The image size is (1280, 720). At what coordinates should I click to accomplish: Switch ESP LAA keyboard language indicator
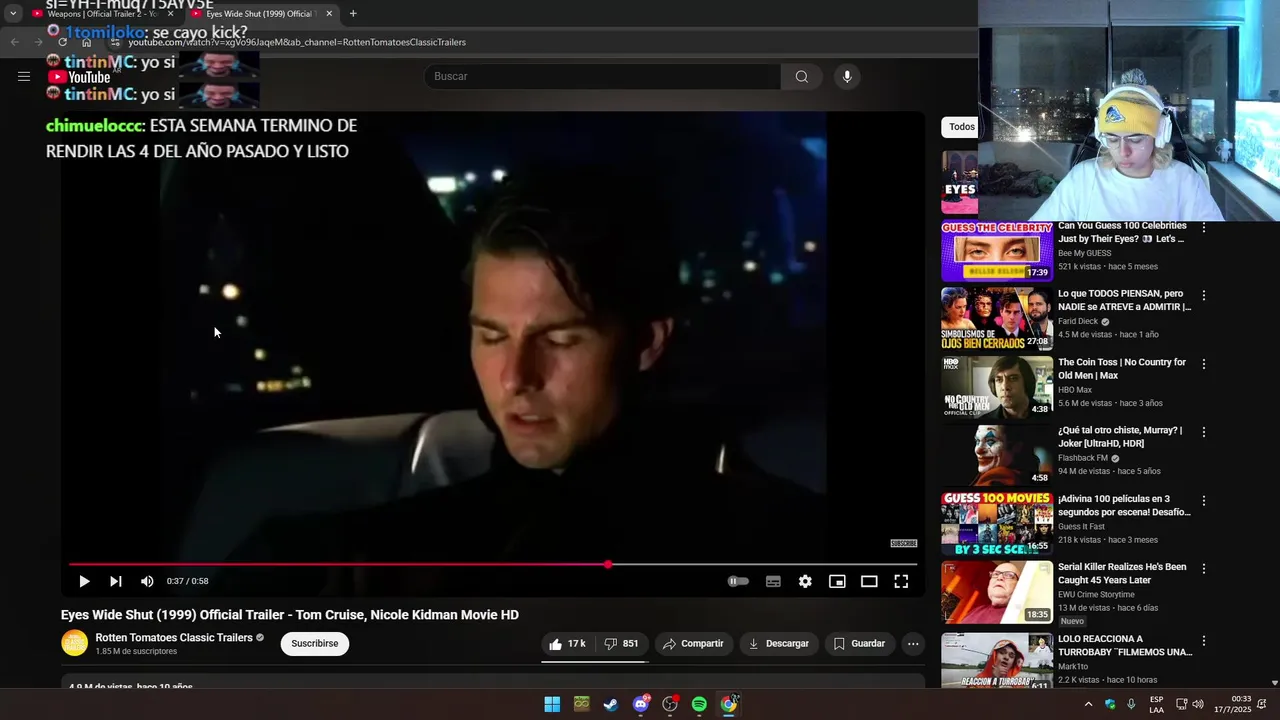click(1156, 704)
